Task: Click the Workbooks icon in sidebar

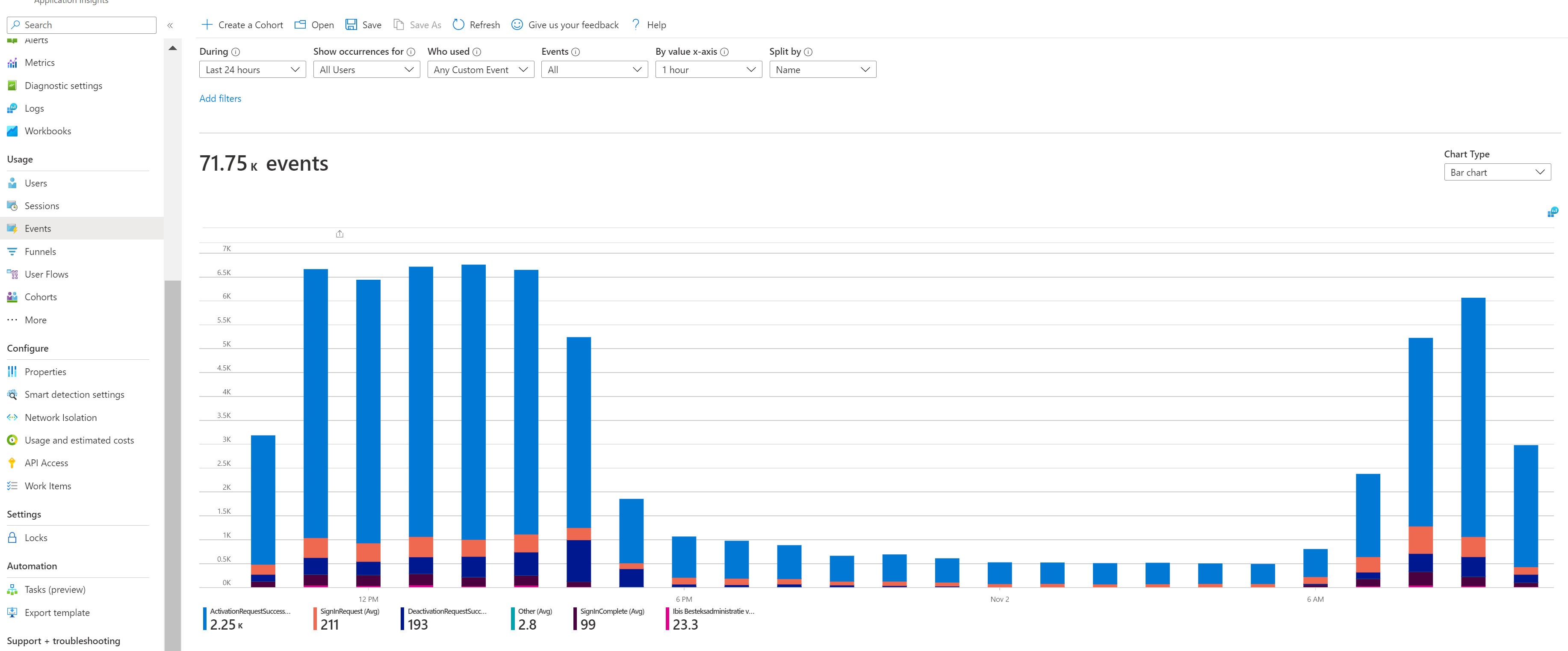Action: pos(12,131)
